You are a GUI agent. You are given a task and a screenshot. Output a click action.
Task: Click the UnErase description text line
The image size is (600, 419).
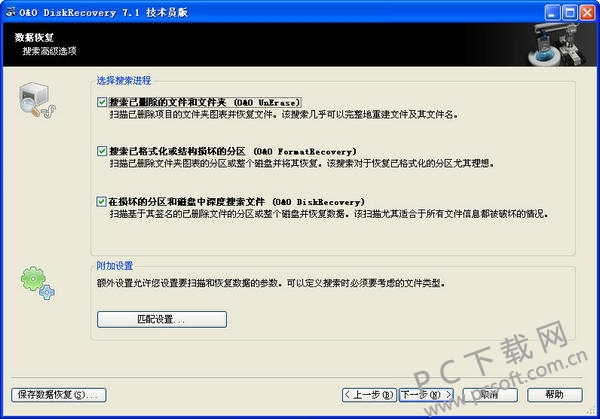[284, 114]
